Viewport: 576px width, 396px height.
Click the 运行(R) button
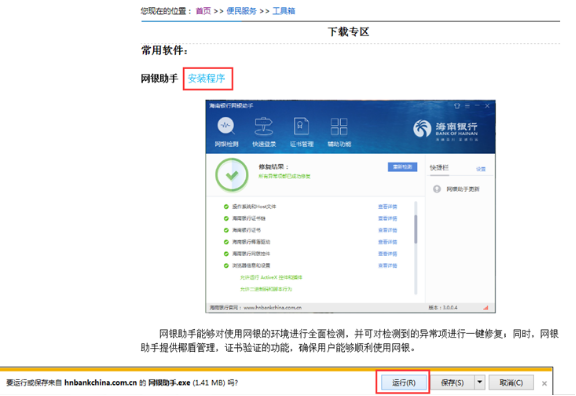coord(404,382)
